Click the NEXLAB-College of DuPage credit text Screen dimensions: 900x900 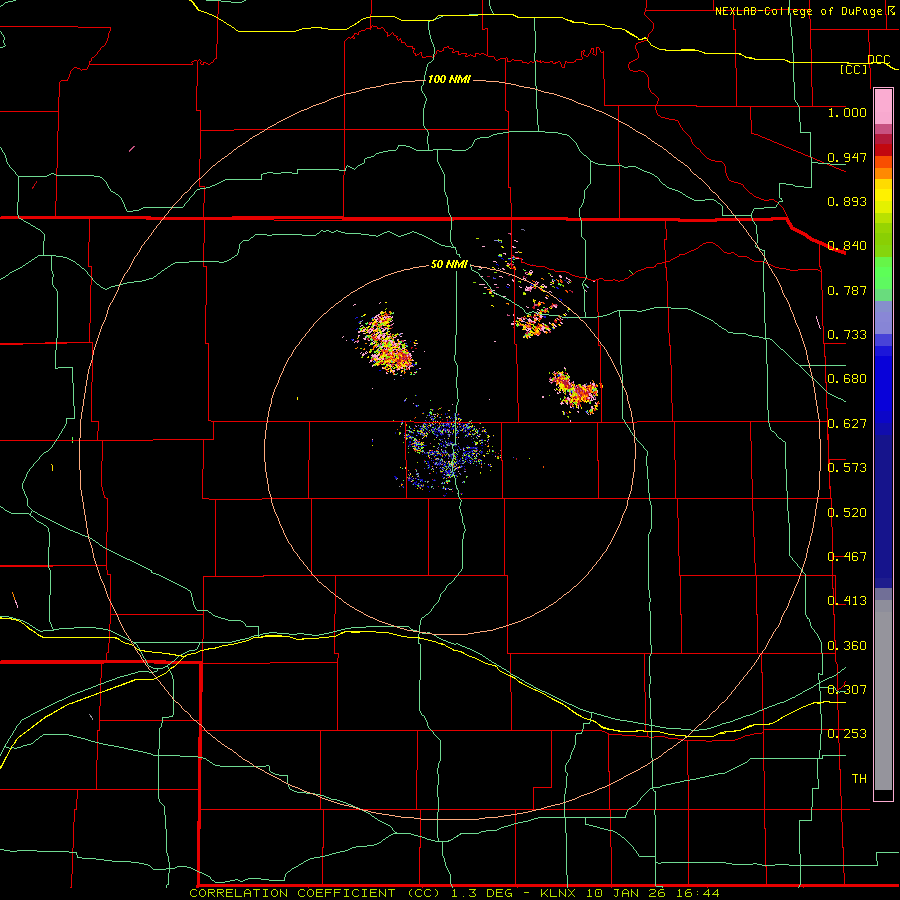(799, 11)
